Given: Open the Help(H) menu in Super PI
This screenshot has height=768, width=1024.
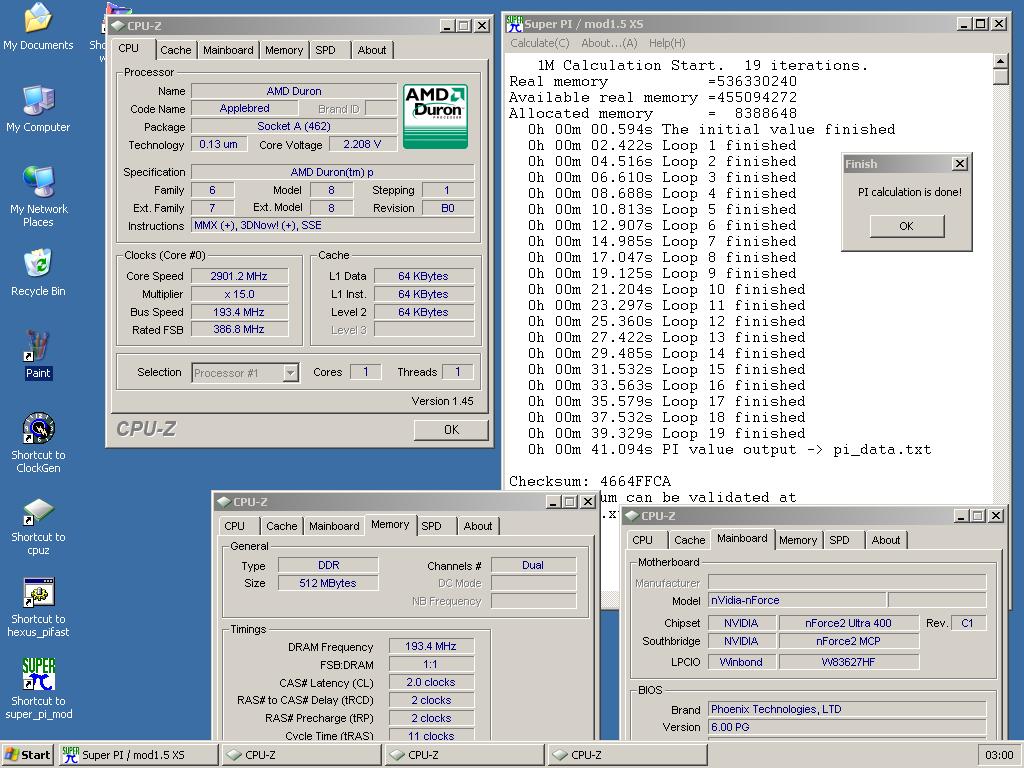Looking at the screenshot, I should 667,43.
